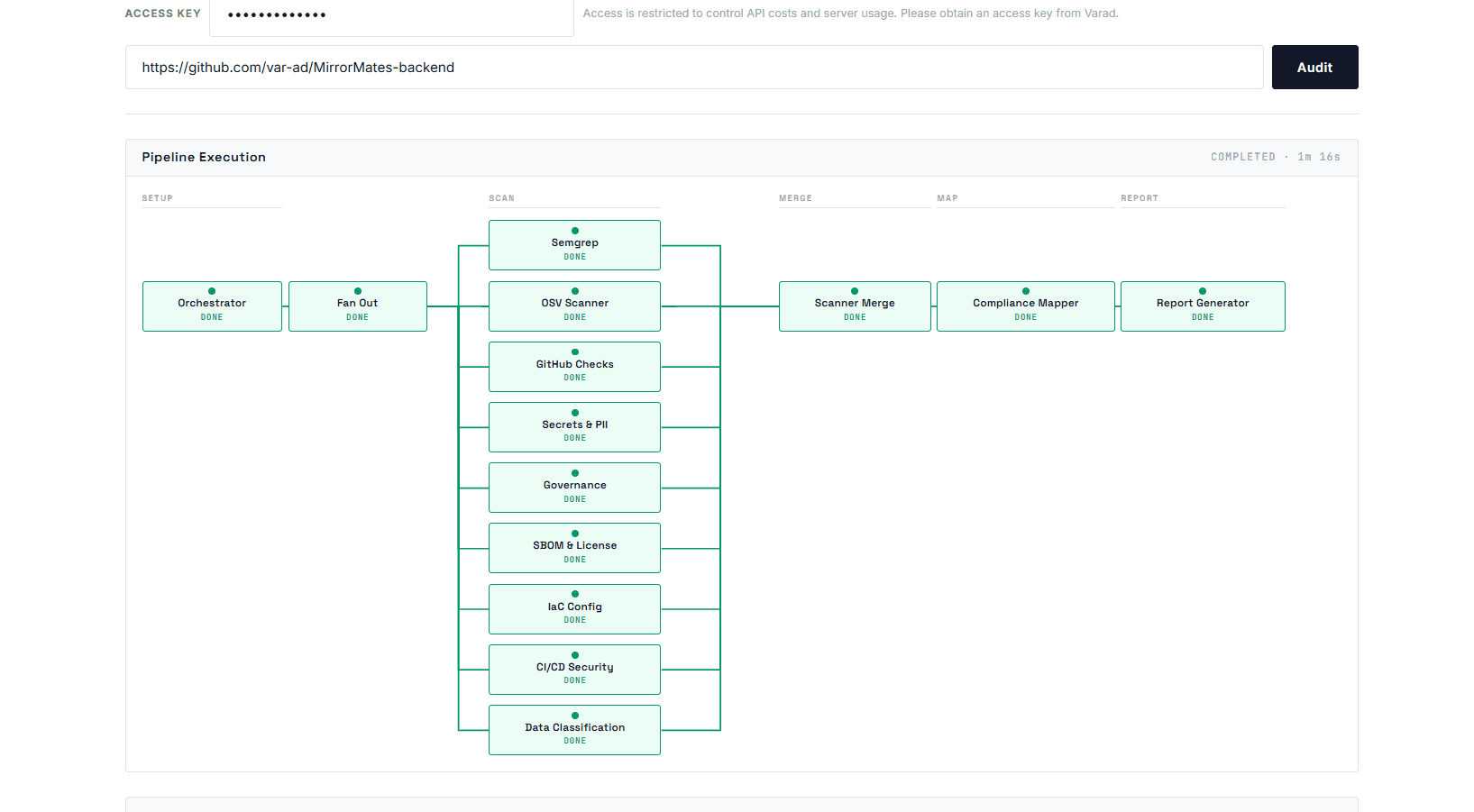Screen dimensions: 1474x812
Task: Click the Pipeline Execution heading
Action: 204,157
